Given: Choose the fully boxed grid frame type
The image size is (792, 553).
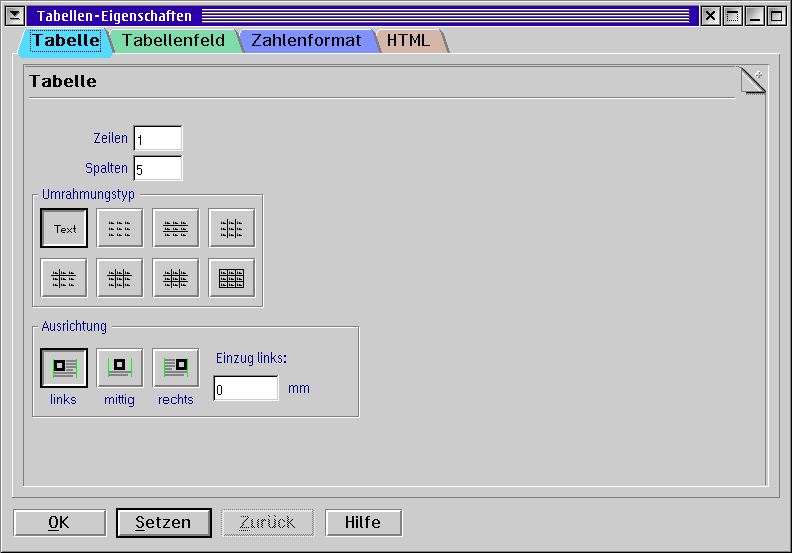Looking at the screenshot, I should pyautogui.click(x=232, y=278).
